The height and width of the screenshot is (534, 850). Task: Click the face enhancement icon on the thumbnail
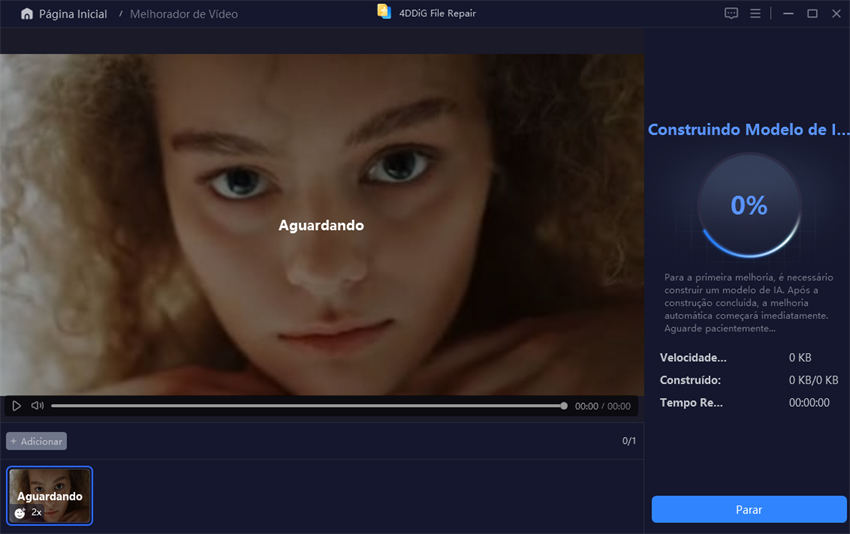pyautogui.click(x=19, y=512)
